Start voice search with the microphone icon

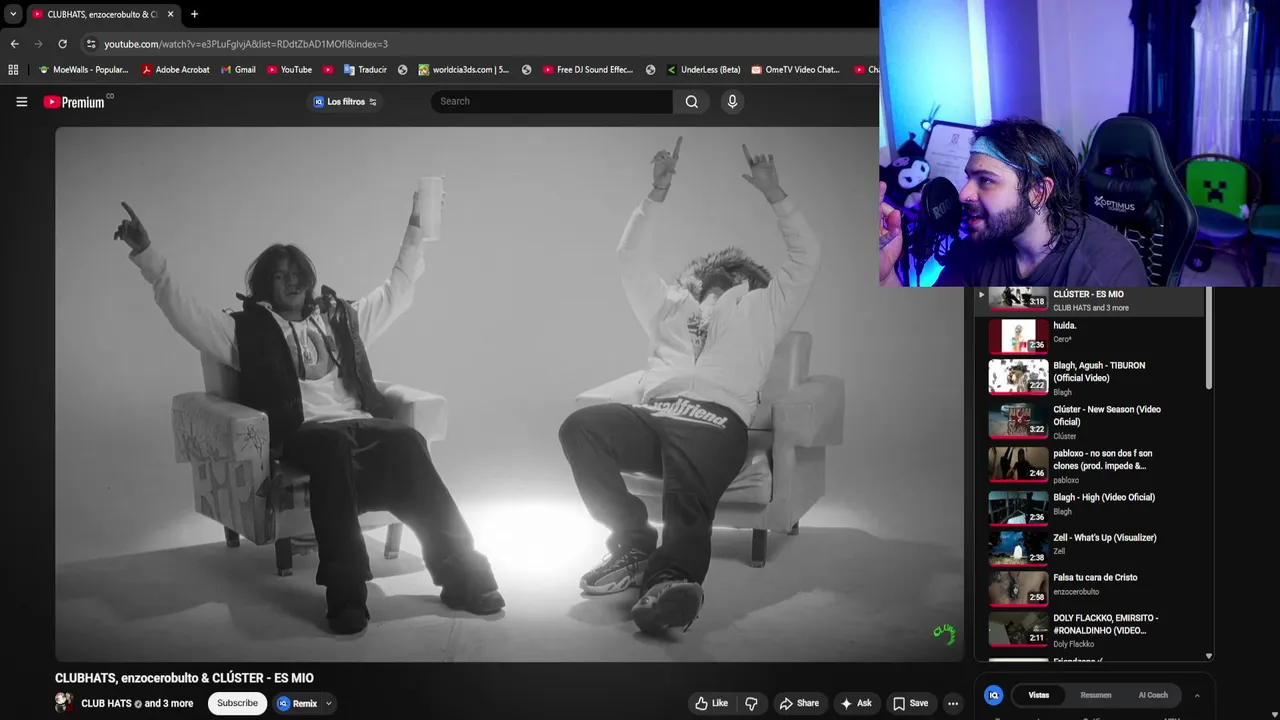point(732,101)
